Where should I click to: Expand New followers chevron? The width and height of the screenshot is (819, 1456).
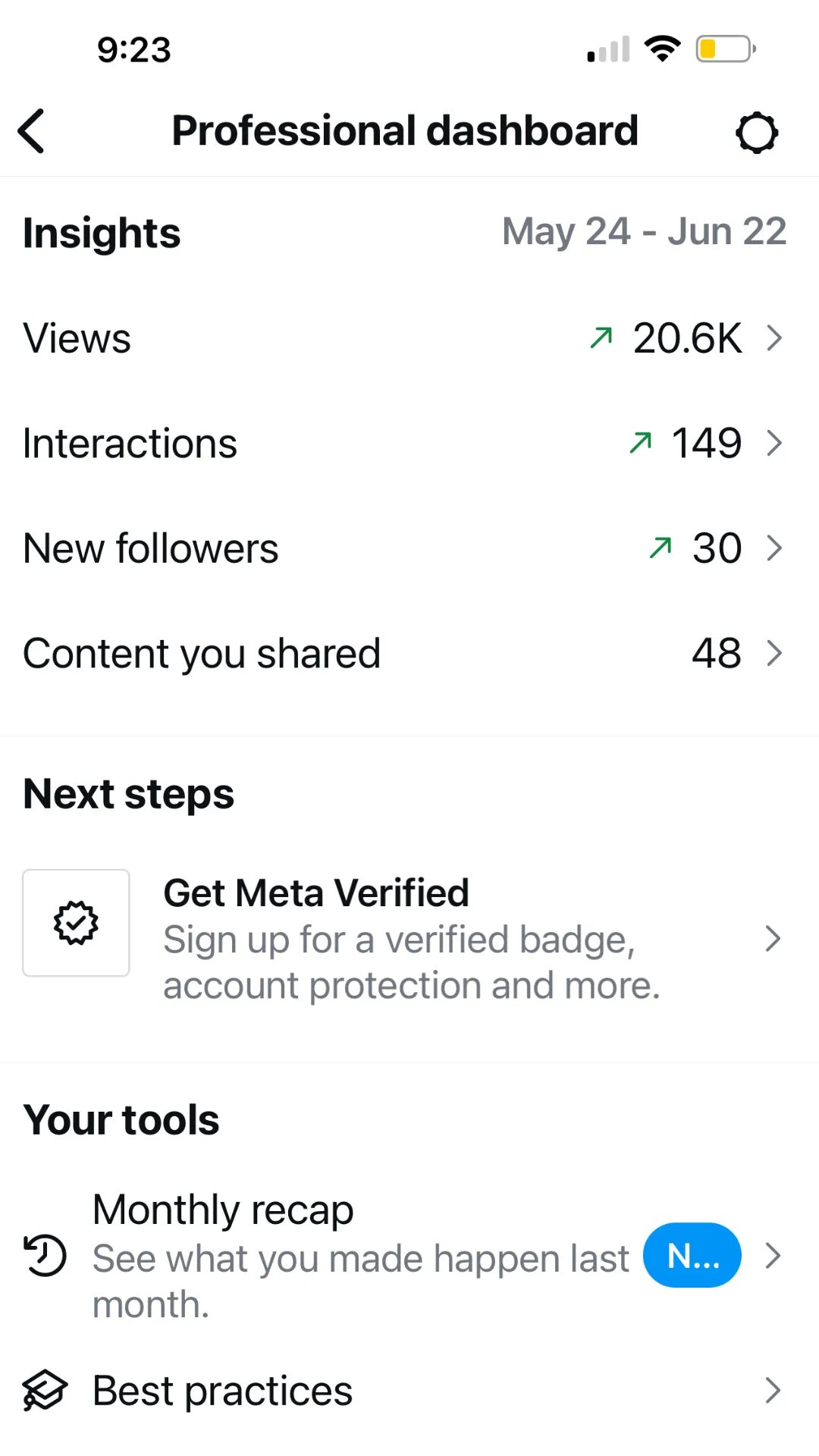point(773,548)
